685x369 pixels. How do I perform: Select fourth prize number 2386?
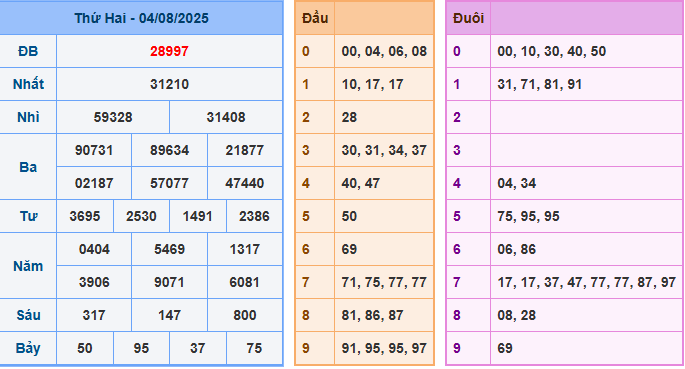click(x=254, y=217)
